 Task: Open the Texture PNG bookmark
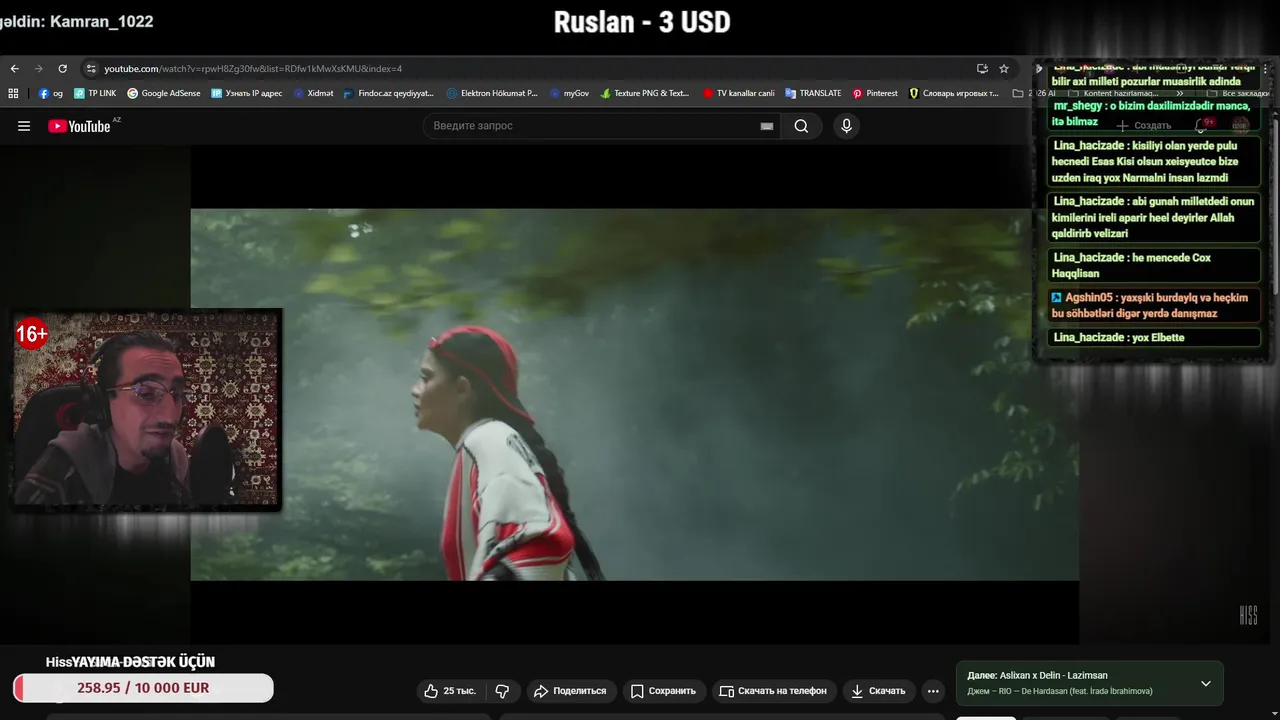[645, 93]
